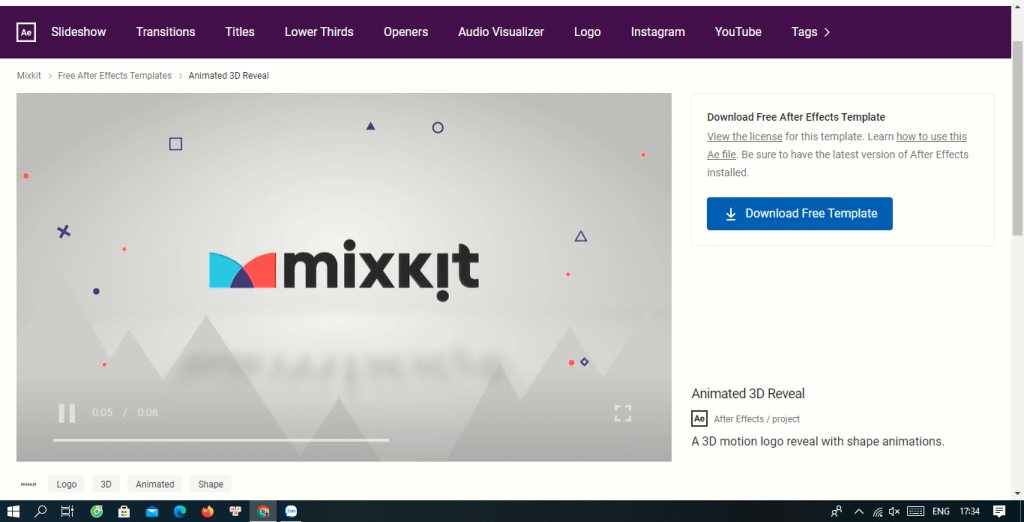Go to the Titles category

point(240,32)
